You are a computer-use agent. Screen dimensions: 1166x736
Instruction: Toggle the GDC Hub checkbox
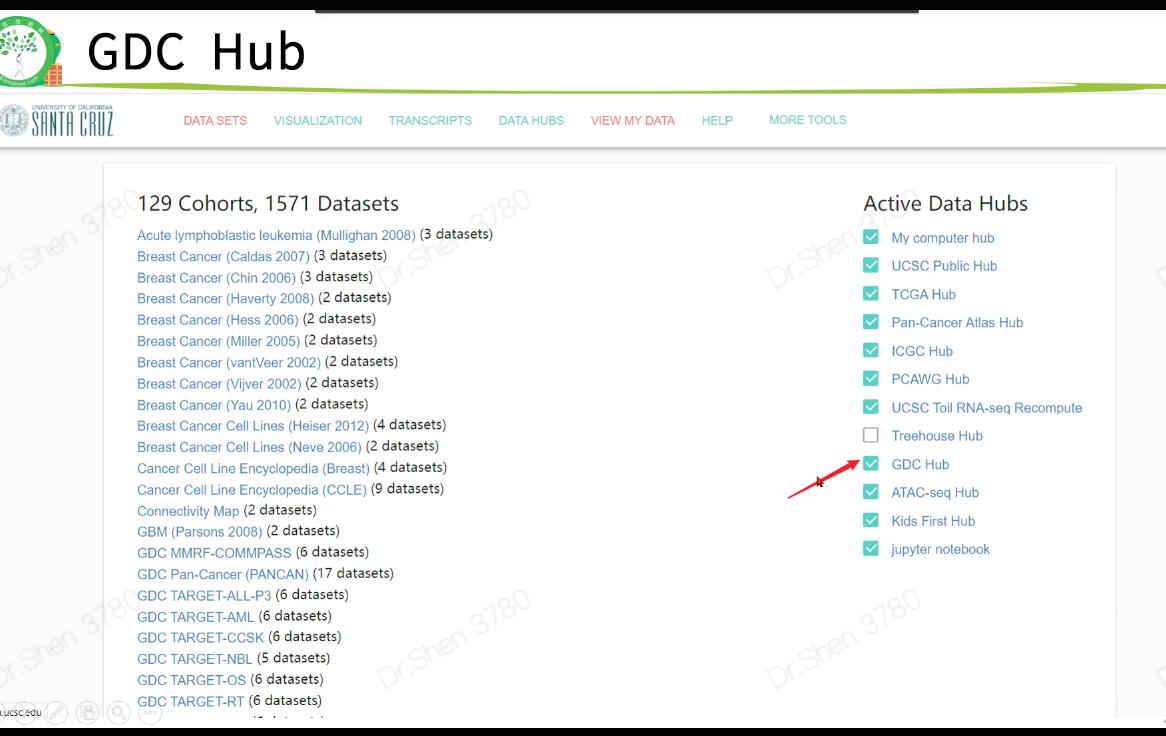pos(871,464)
